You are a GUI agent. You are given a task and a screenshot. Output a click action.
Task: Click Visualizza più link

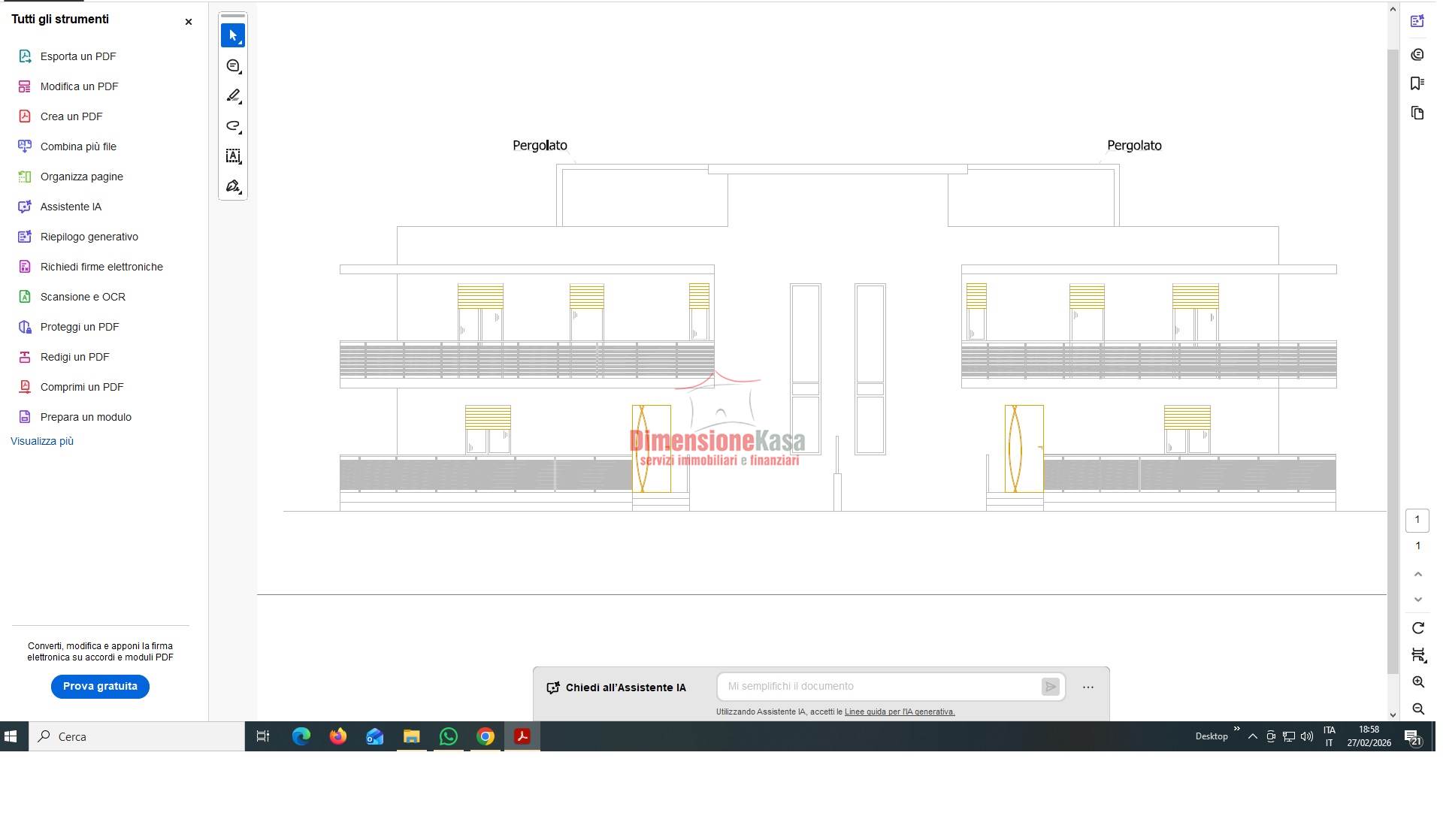[x=42, y=441]
